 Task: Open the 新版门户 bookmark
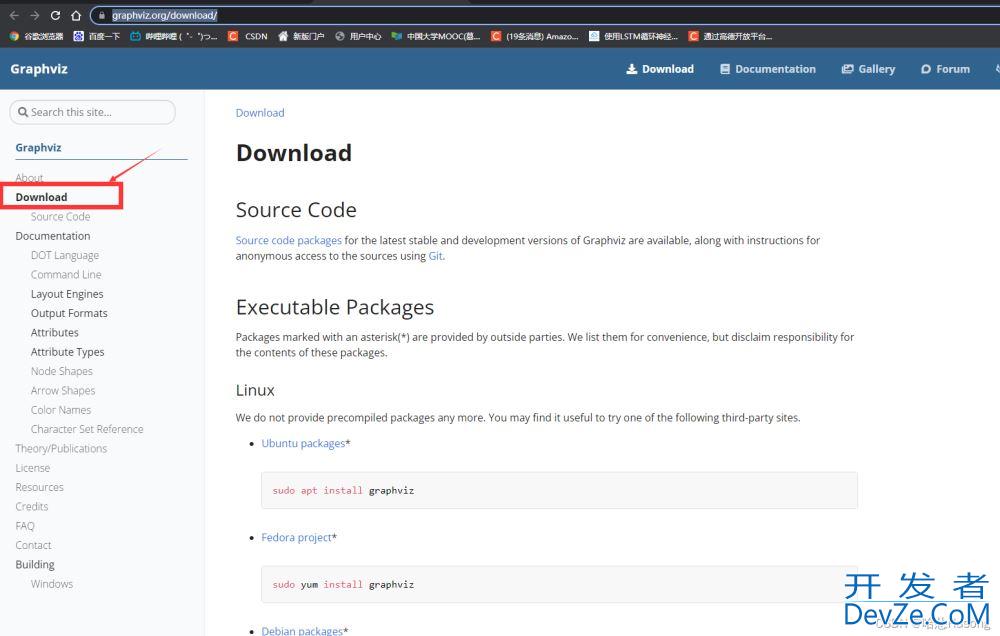point(301,36)
